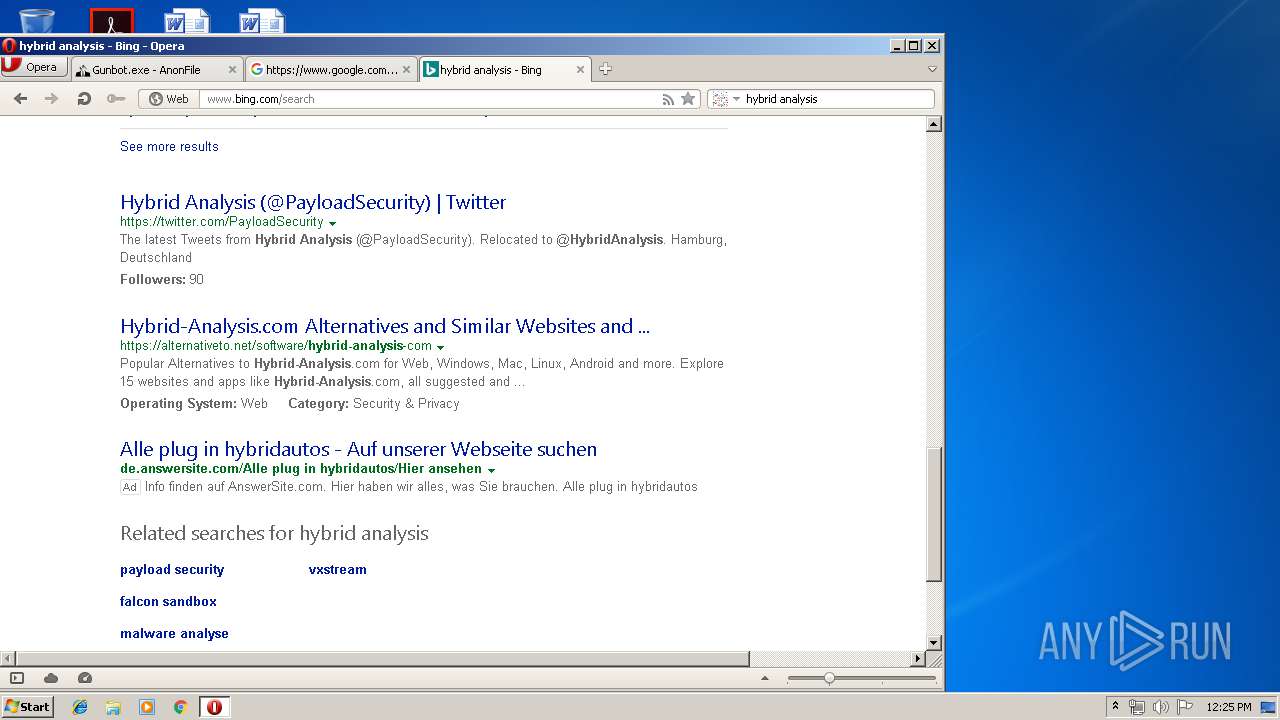Launch Internet Explorer from taskbar
The height and width of the screenshot is (720, 1280).
point(80,707)
